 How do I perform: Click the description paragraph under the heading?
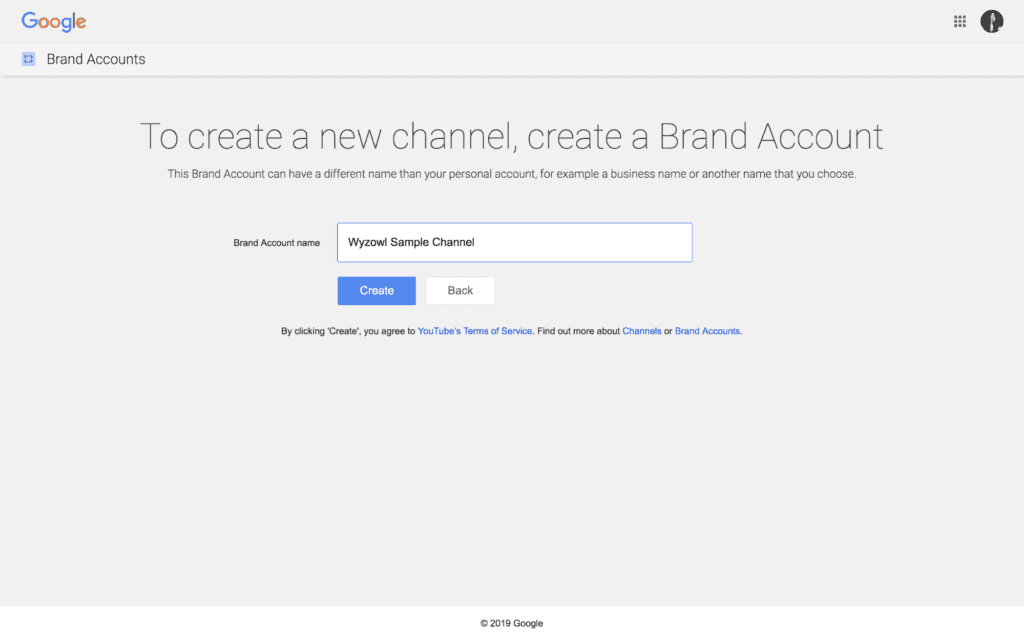pos(511,174)
